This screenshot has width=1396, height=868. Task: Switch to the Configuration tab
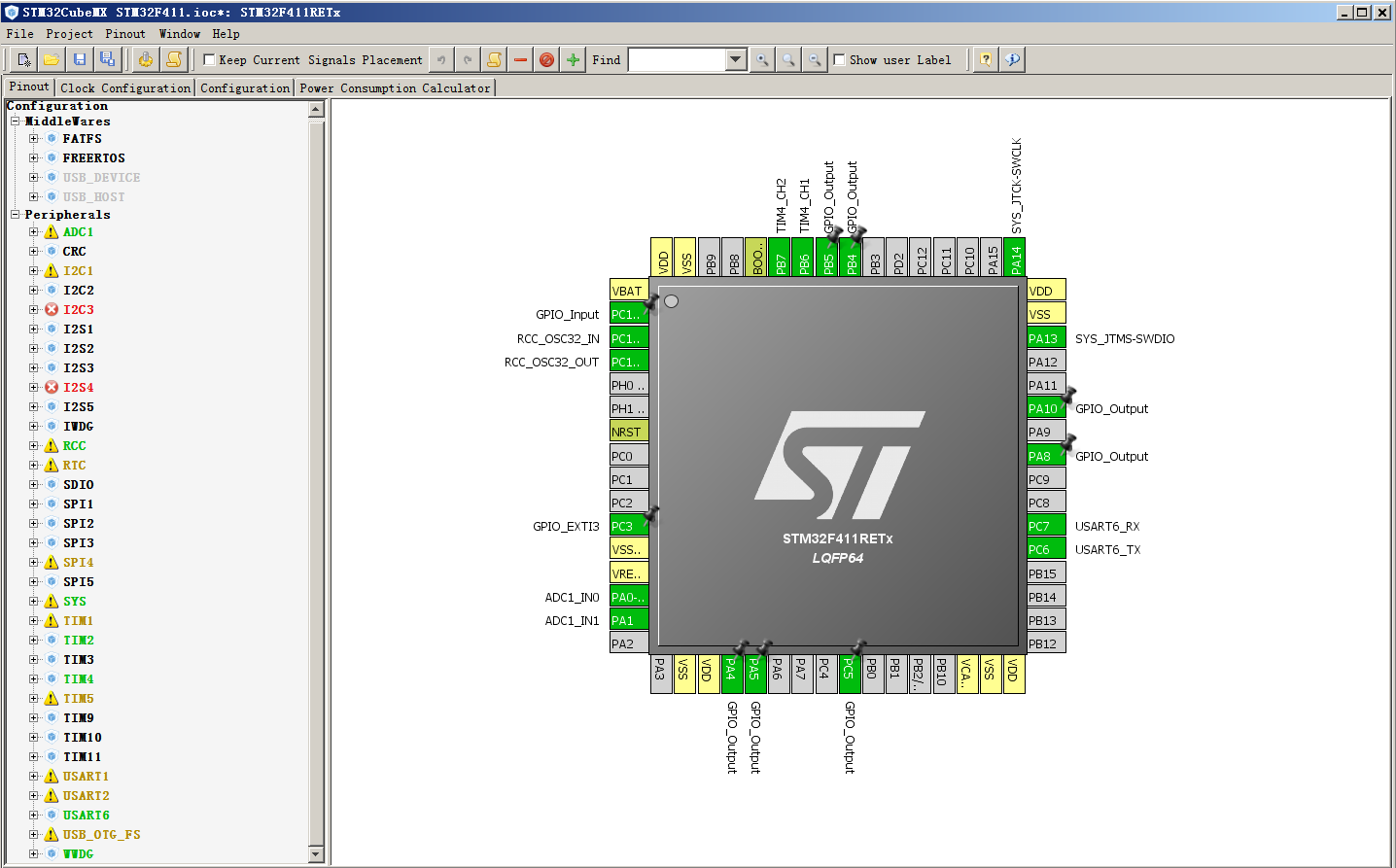(245, 87)
